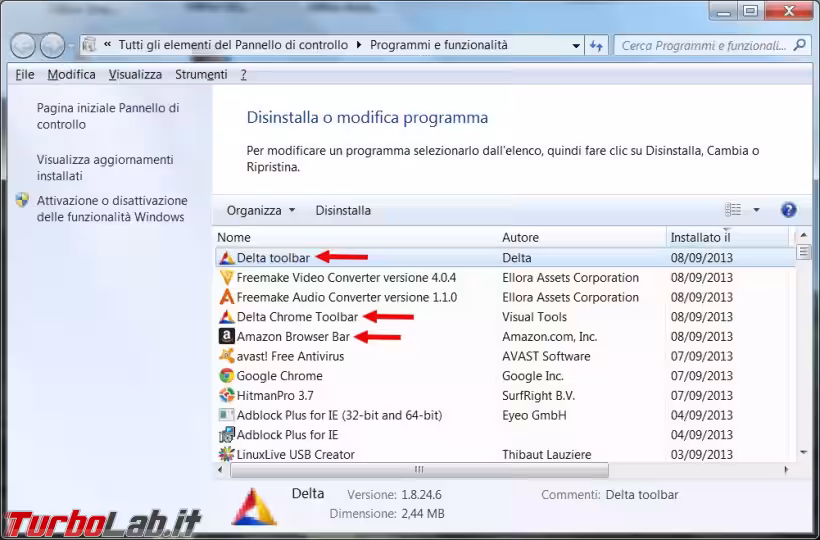Sort by the Autore column header

pos(583,237)
